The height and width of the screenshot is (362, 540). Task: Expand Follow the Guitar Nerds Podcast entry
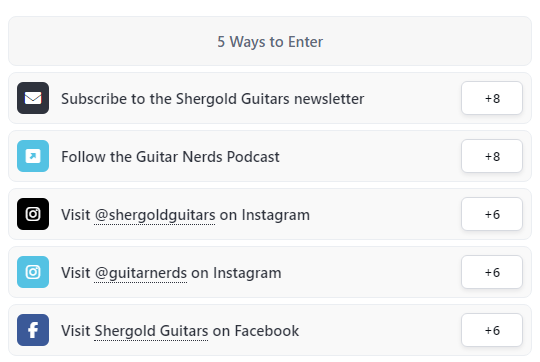(270, 156)
